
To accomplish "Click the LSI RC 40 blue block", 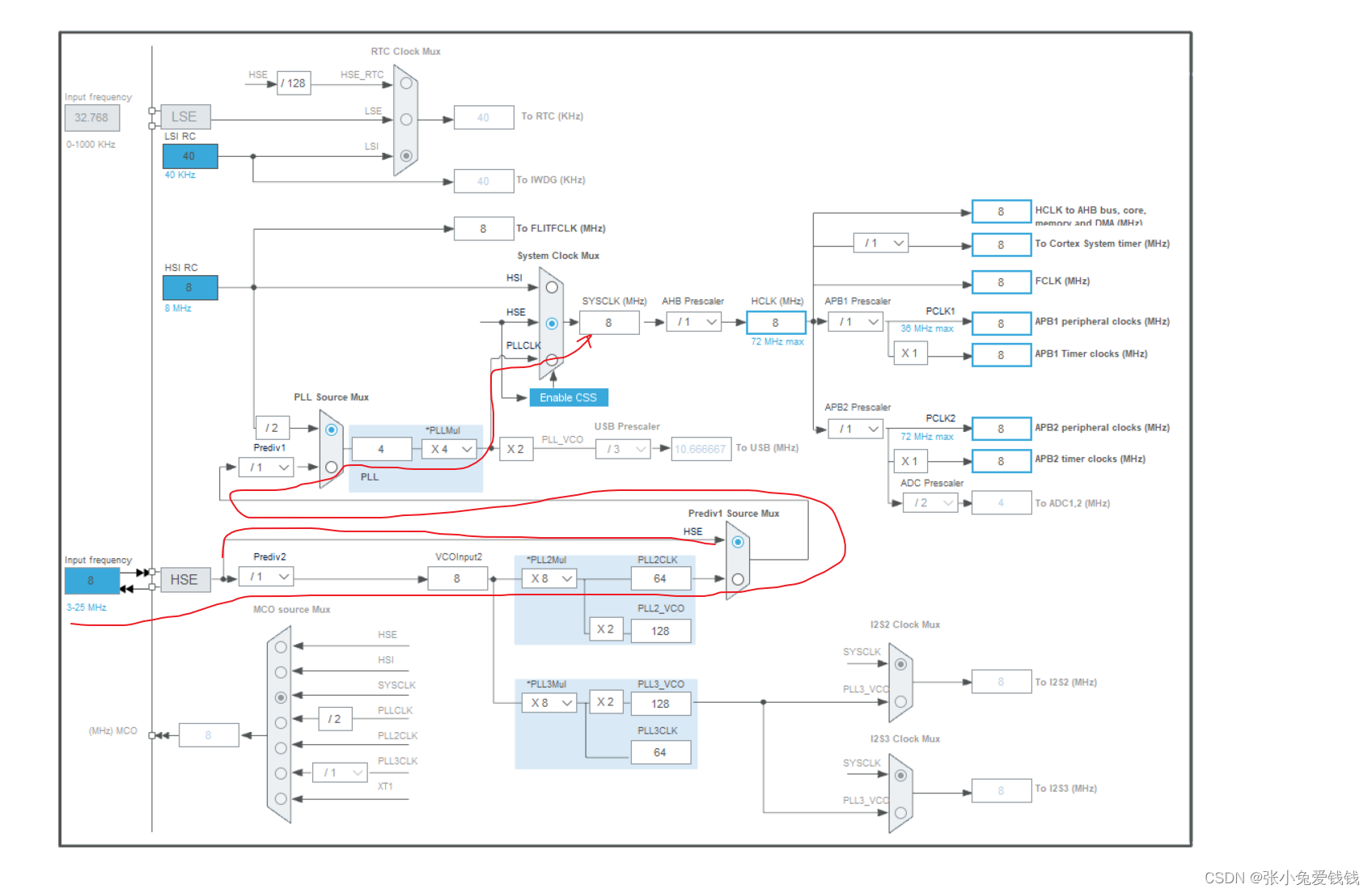I will pyautogui.click(x=190, y=156).
